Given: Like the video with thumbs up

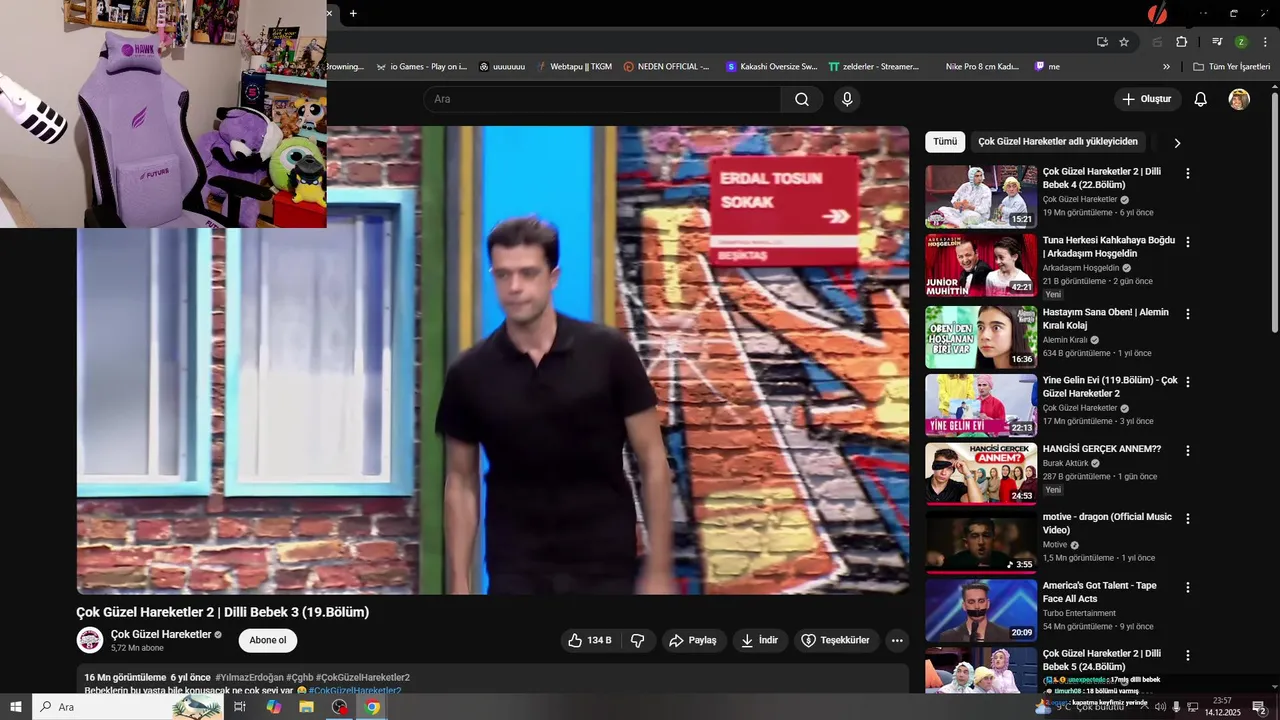Looking at the screenshot, I should tap(590, 640).
